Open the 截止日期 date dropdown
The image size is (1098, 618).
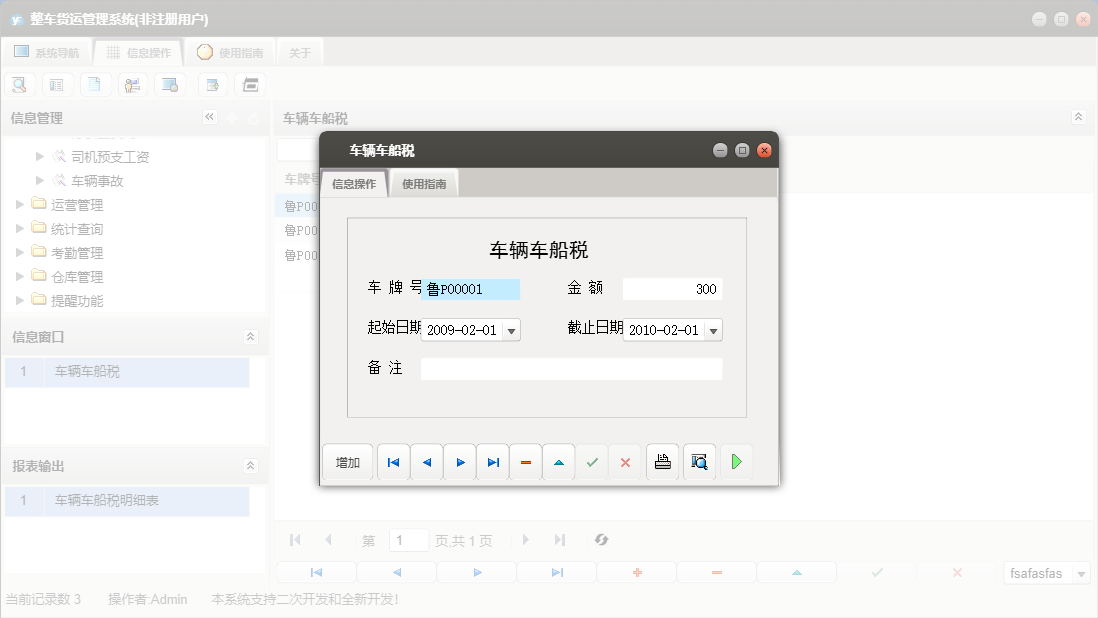coord(712,330)
